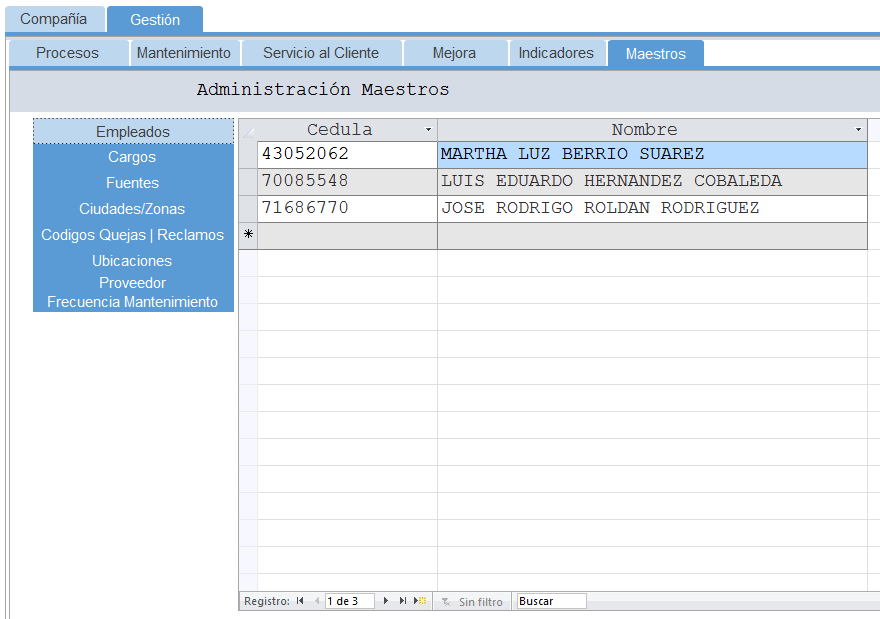Open the Ciudades/Zonas master list
Viewport: 880px width, 619px height.
coord(132,209)
